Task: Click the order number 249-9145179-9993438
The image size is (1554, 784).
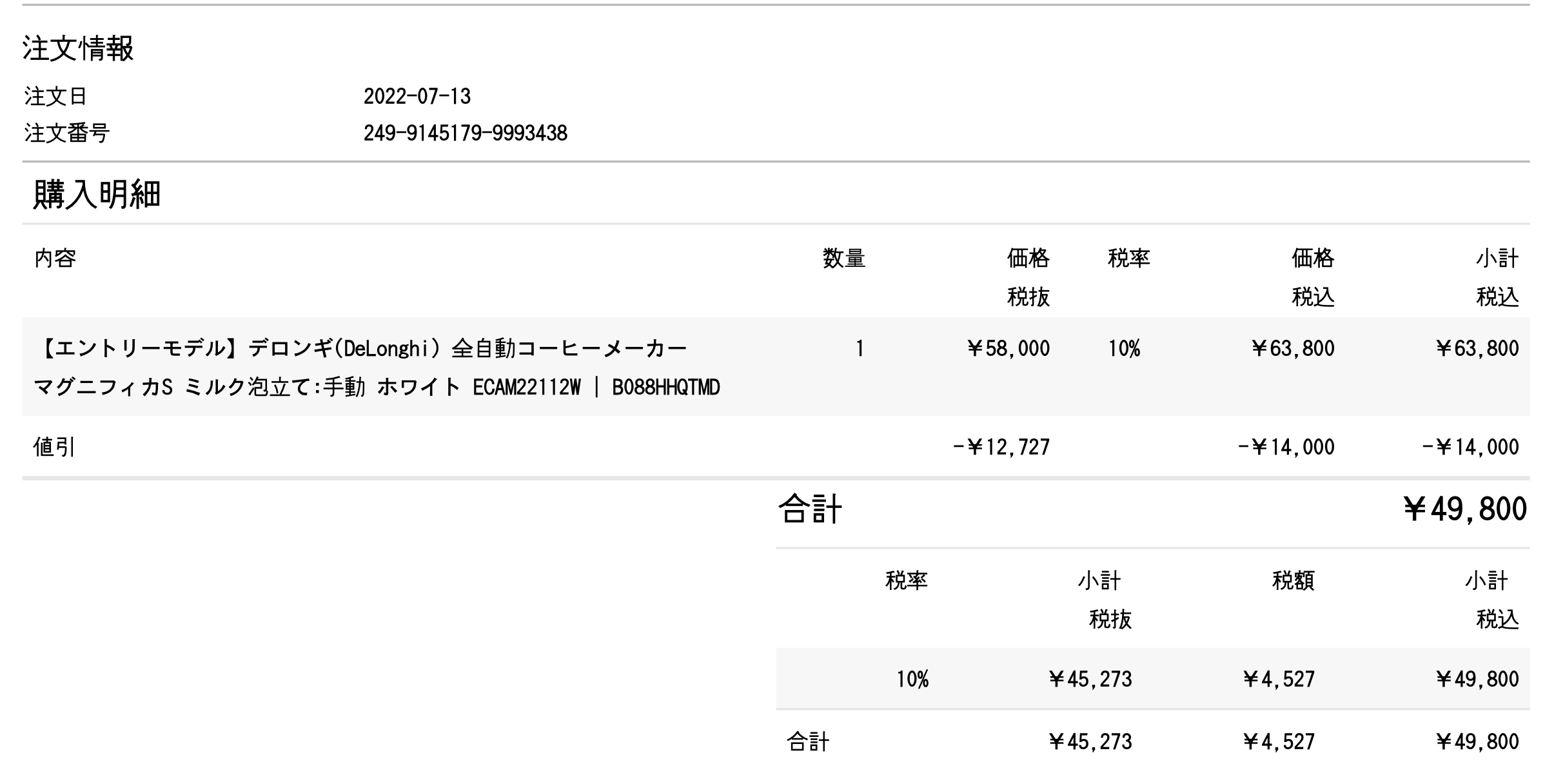Action: pyautogui.click(x=465, y=133)
